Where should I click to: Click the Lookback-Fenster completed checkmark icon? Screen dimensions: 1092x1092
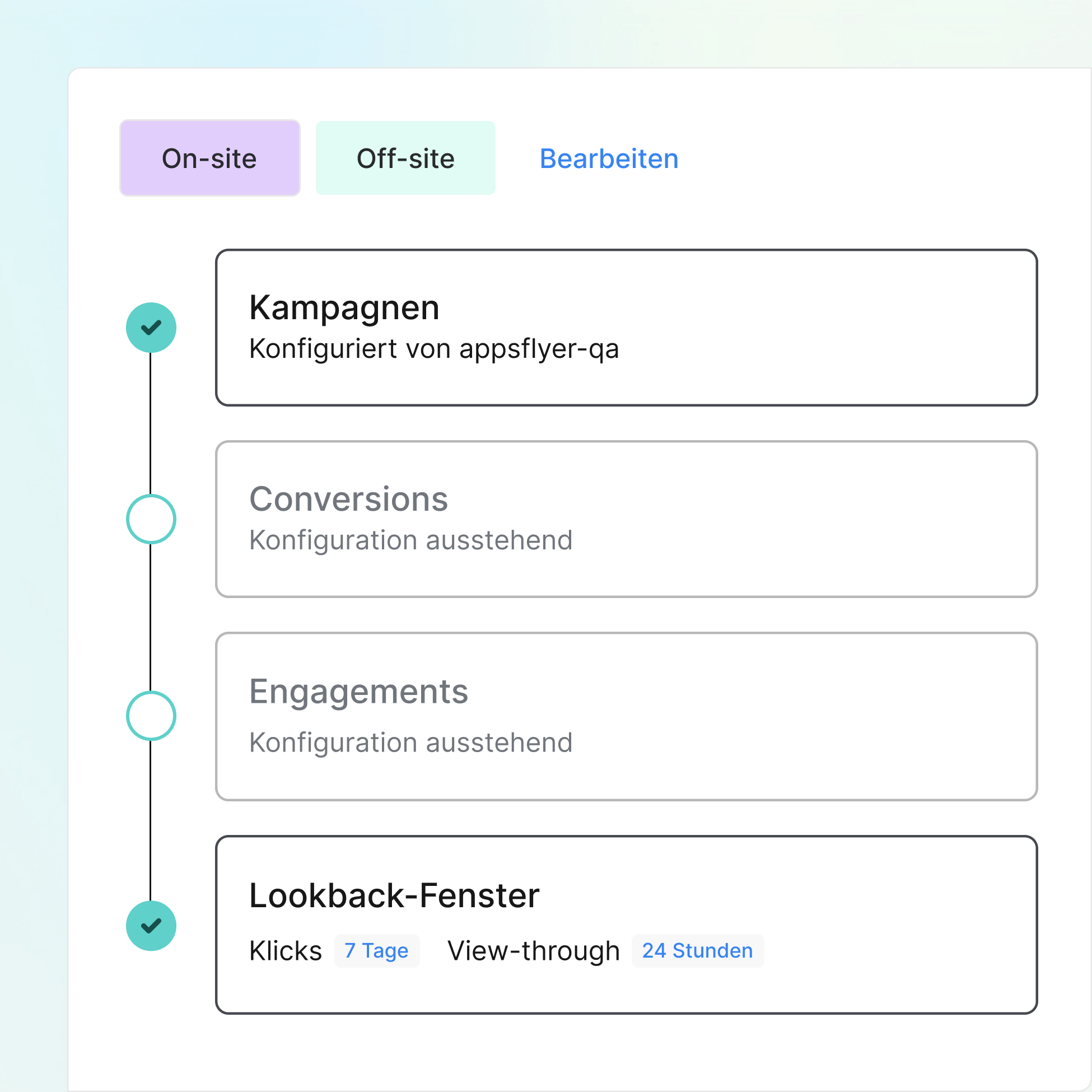coord(151,926)
